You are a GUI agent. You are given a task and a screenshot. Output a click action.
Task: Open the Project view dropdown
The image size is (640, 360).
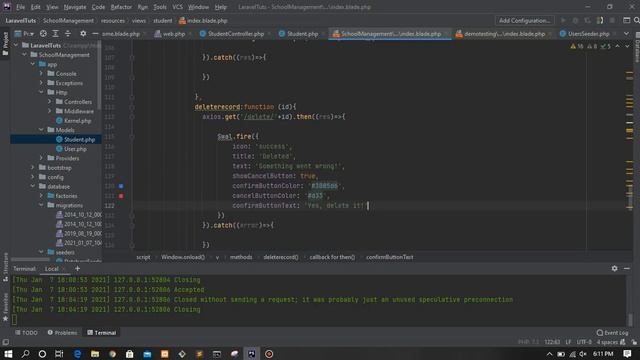24,34
